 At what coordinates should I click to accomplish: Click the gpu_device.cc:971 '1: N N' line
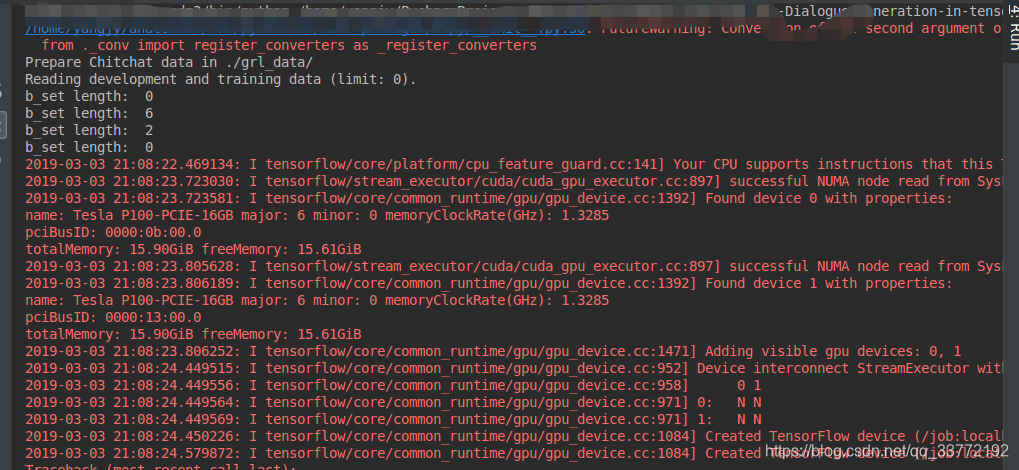pyautogui.click(x=393, y=419)
